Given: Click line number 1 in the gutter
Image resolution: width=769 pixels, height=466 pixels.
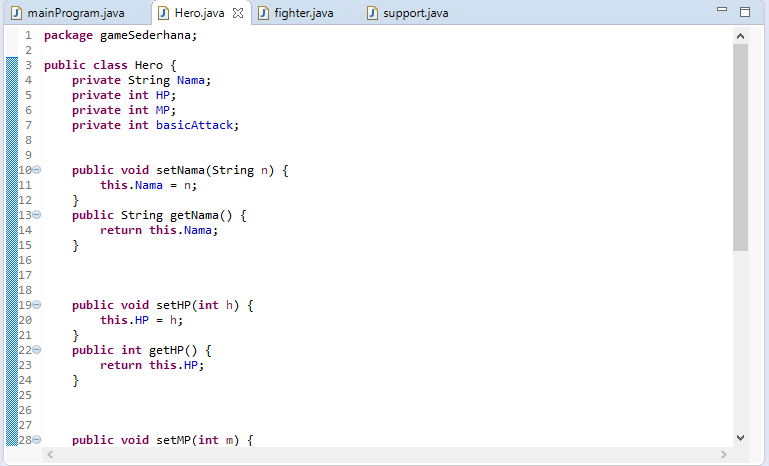Looking at the screenshot, I should click(28, 35).
